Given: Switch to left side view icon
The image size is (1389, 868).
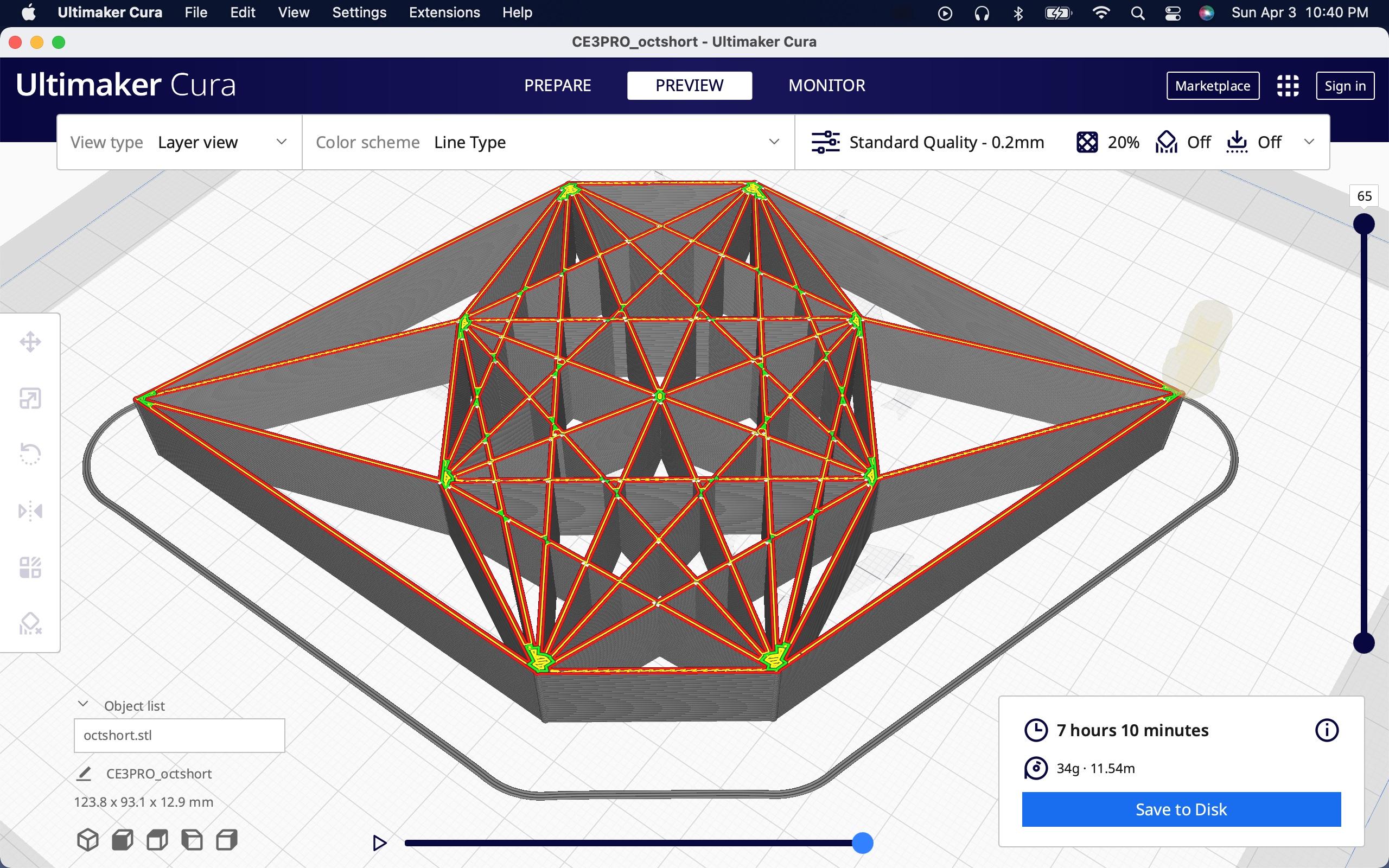Looking at the screenshot, I should pyautogui.click(x=192, y=839).
